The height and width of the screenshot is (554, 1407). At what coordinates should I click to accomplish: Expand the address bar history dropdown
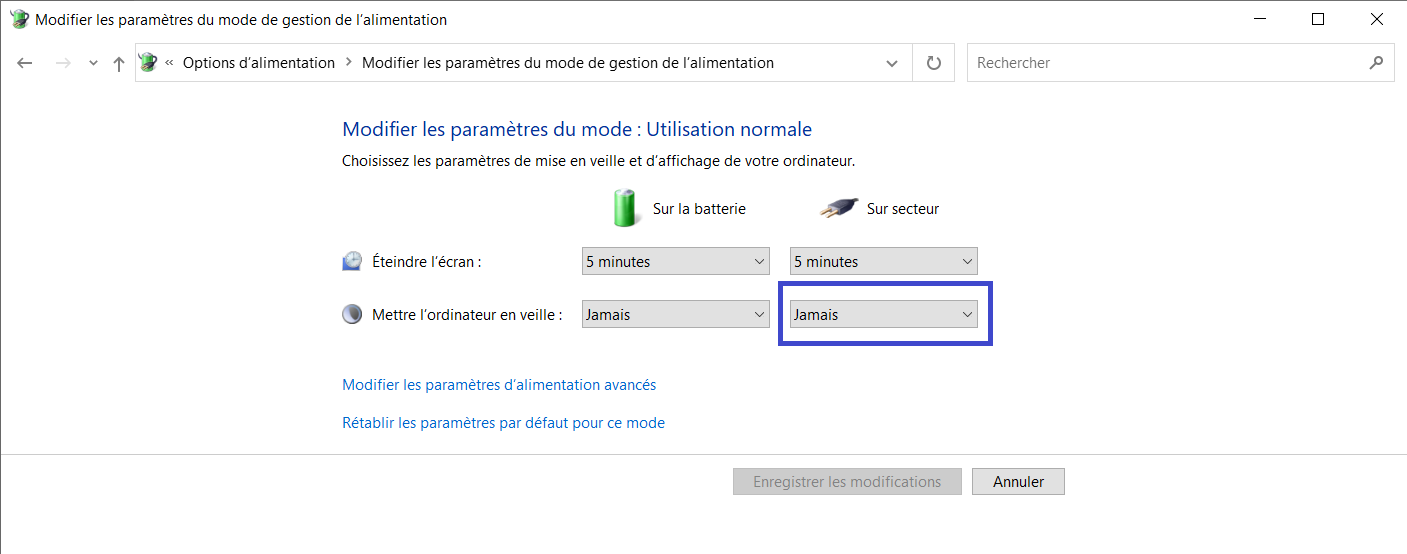[x=892, y=63]
